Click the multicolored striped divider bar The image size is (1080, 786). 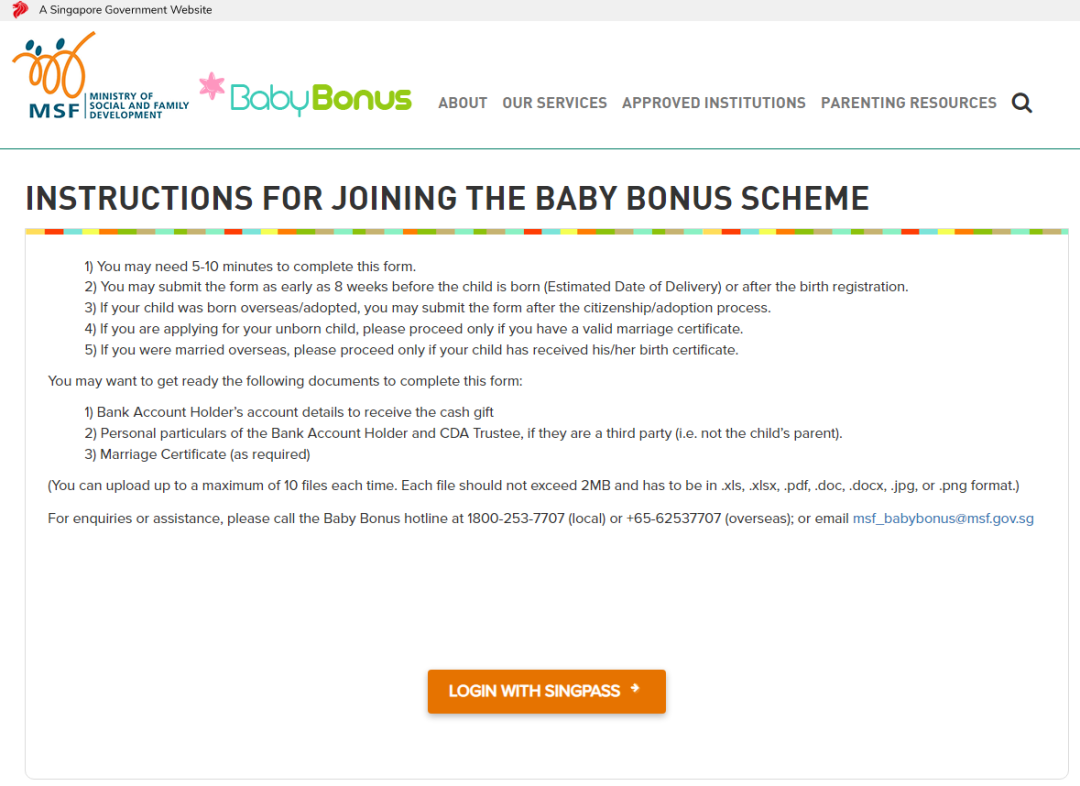[546, 232]
